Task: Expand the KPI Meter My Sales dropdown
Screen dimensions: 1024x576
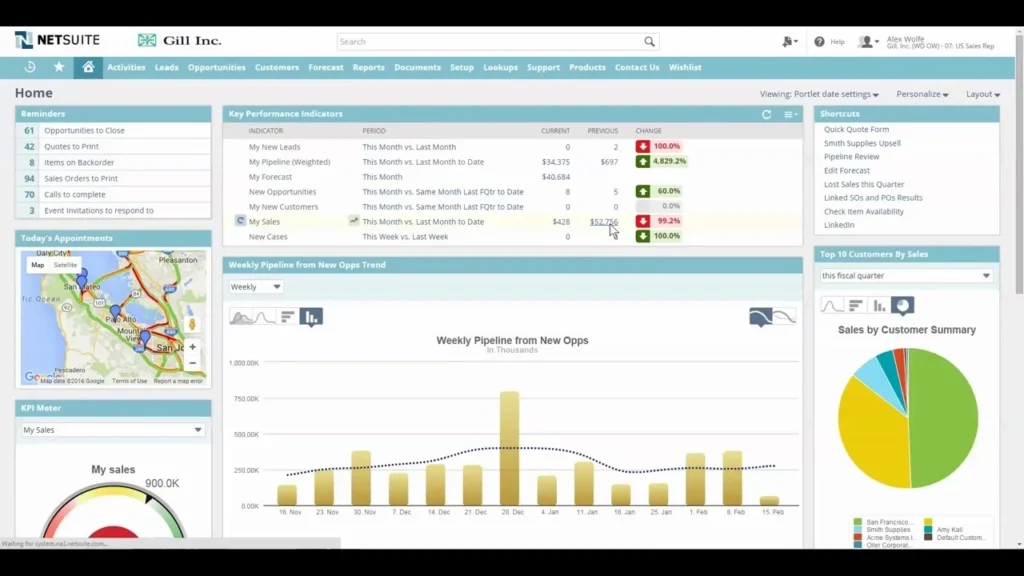Action: pos(113,430)
